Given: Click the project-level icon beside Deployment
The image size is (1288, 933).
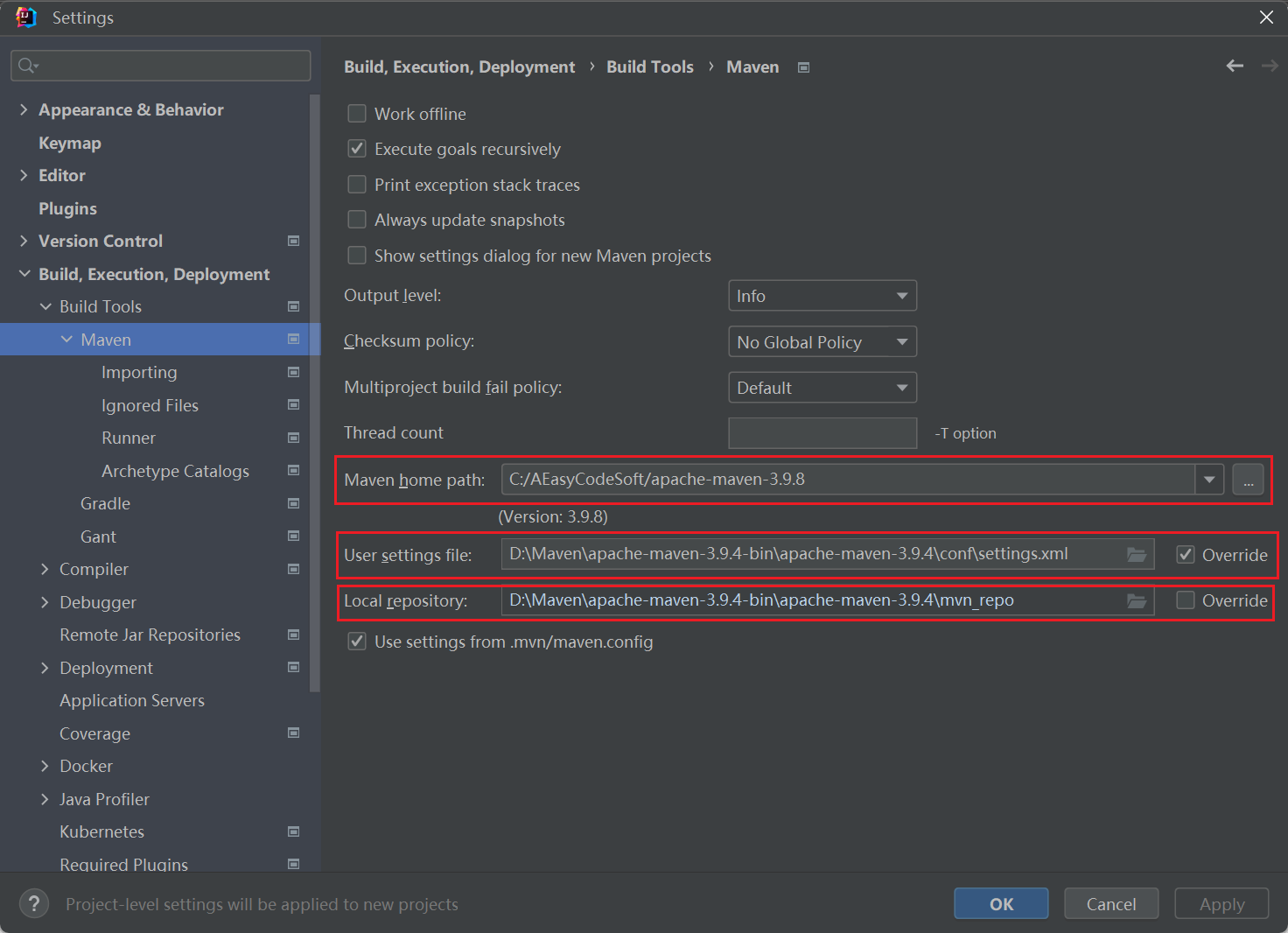Looking at the screenshot, I should coord(294,668).
